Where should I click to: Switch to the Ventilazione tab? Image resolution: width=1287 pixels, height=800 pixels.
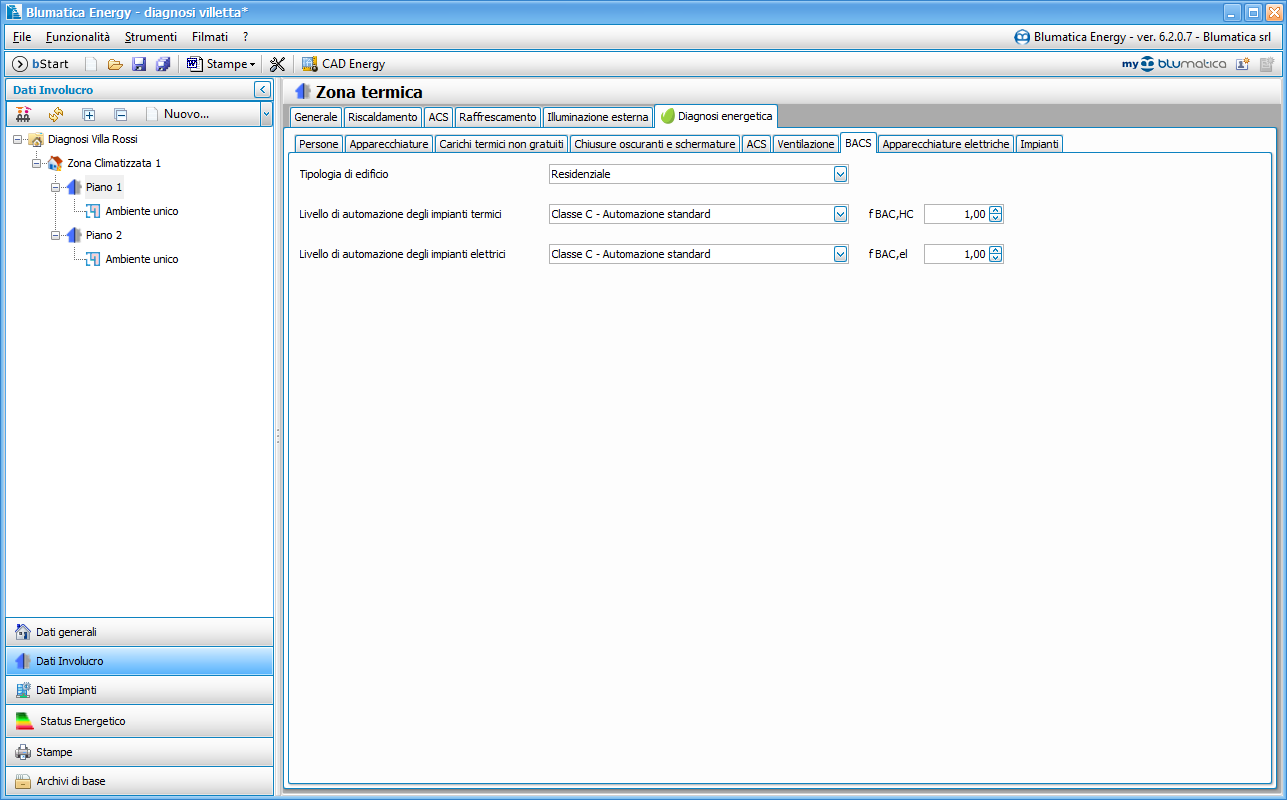[x=805, y=144]
